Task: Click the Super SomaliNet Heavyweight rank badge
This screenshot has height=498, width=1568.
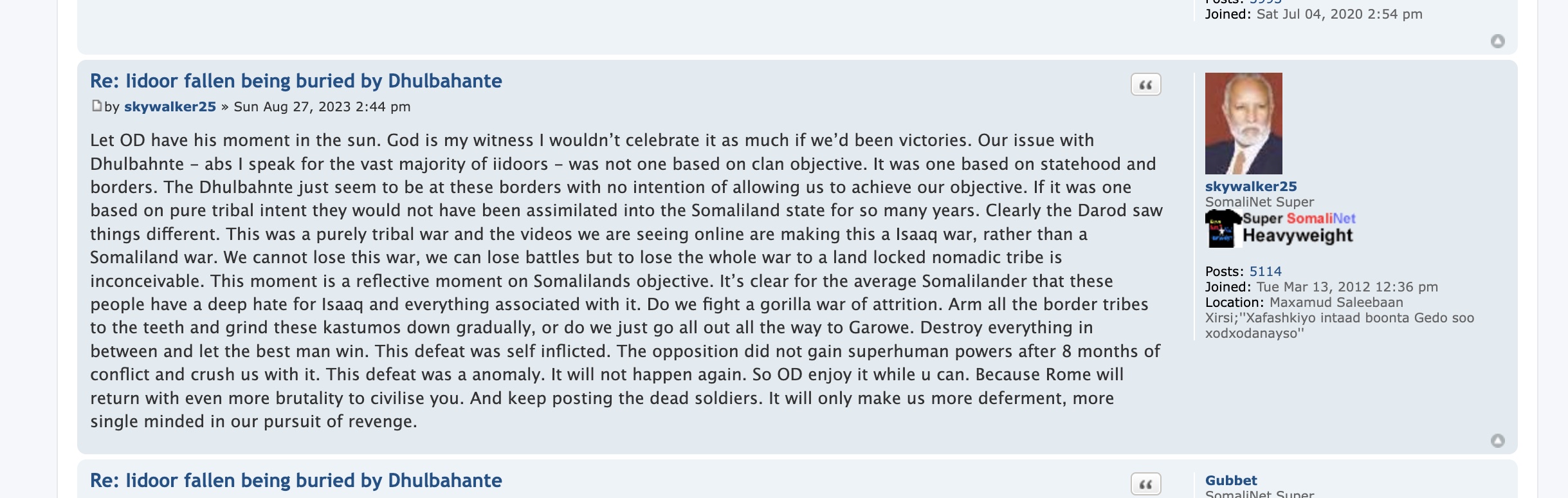Action: (1280, 228)
